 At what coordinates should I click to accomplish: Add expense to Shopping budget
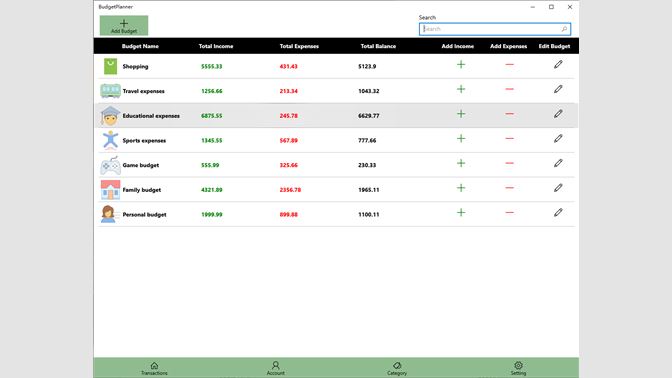pos(509,65)
